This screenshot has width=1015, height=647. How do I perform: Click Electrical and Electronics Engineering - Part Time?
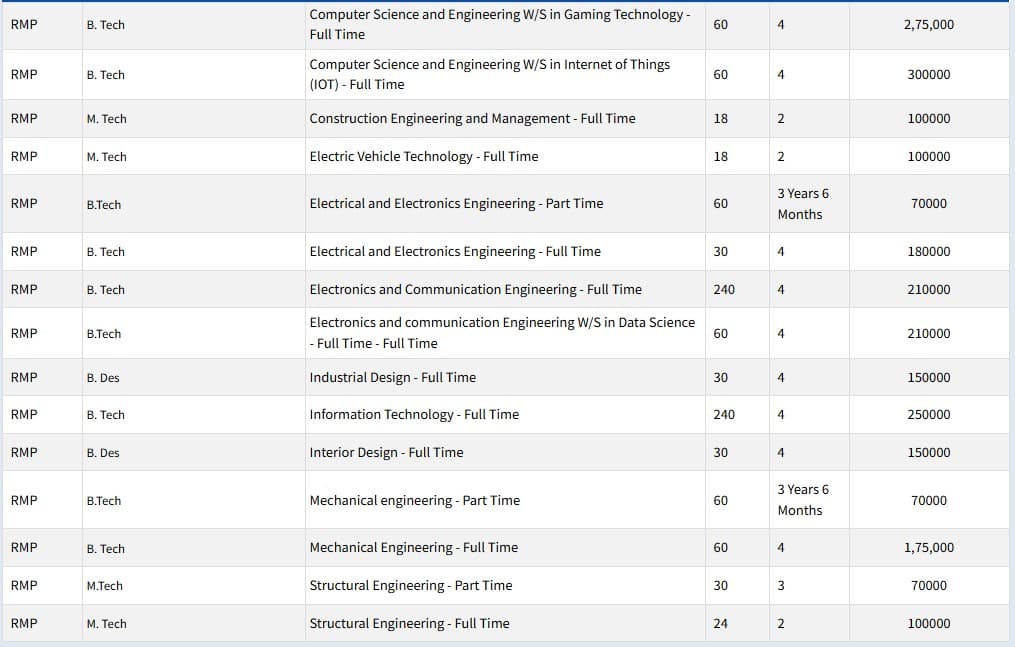(456, 203)
